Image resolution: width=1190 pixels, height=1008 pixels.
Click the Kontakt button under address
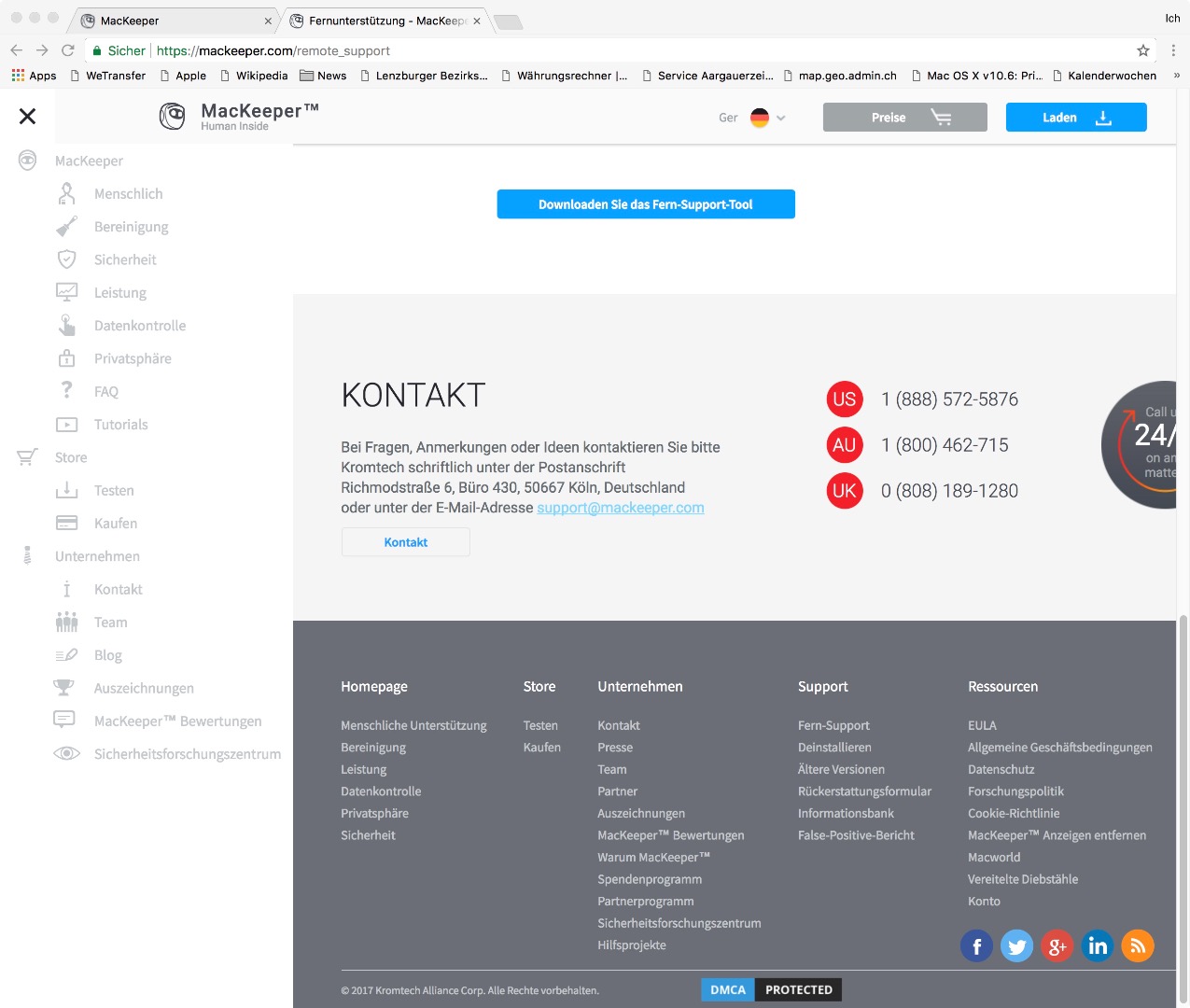pyautogui.click(x=406, y=542)
